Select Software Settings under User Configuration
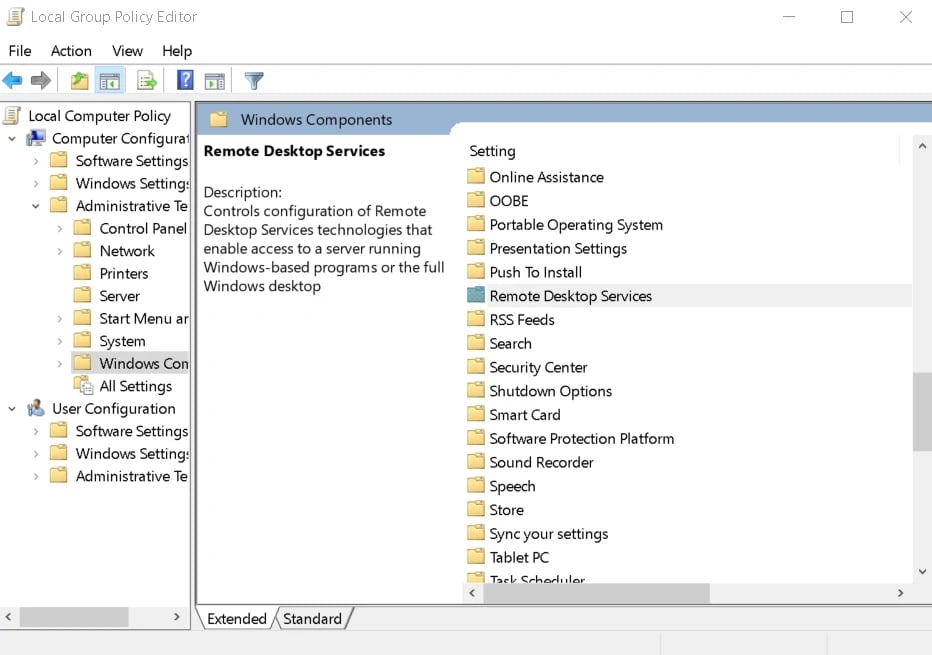Screen dimensions: 932x655 tap(131, 431)
